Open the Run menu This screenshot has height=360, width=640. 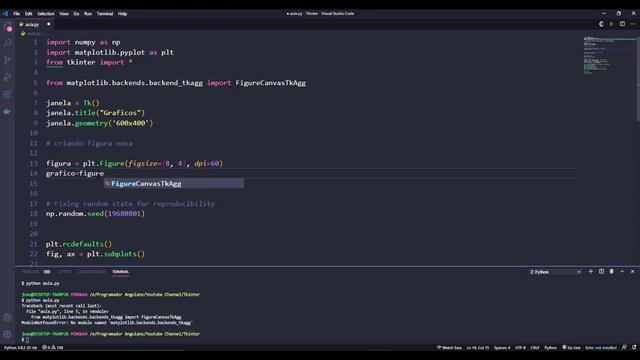click(88, 13)
